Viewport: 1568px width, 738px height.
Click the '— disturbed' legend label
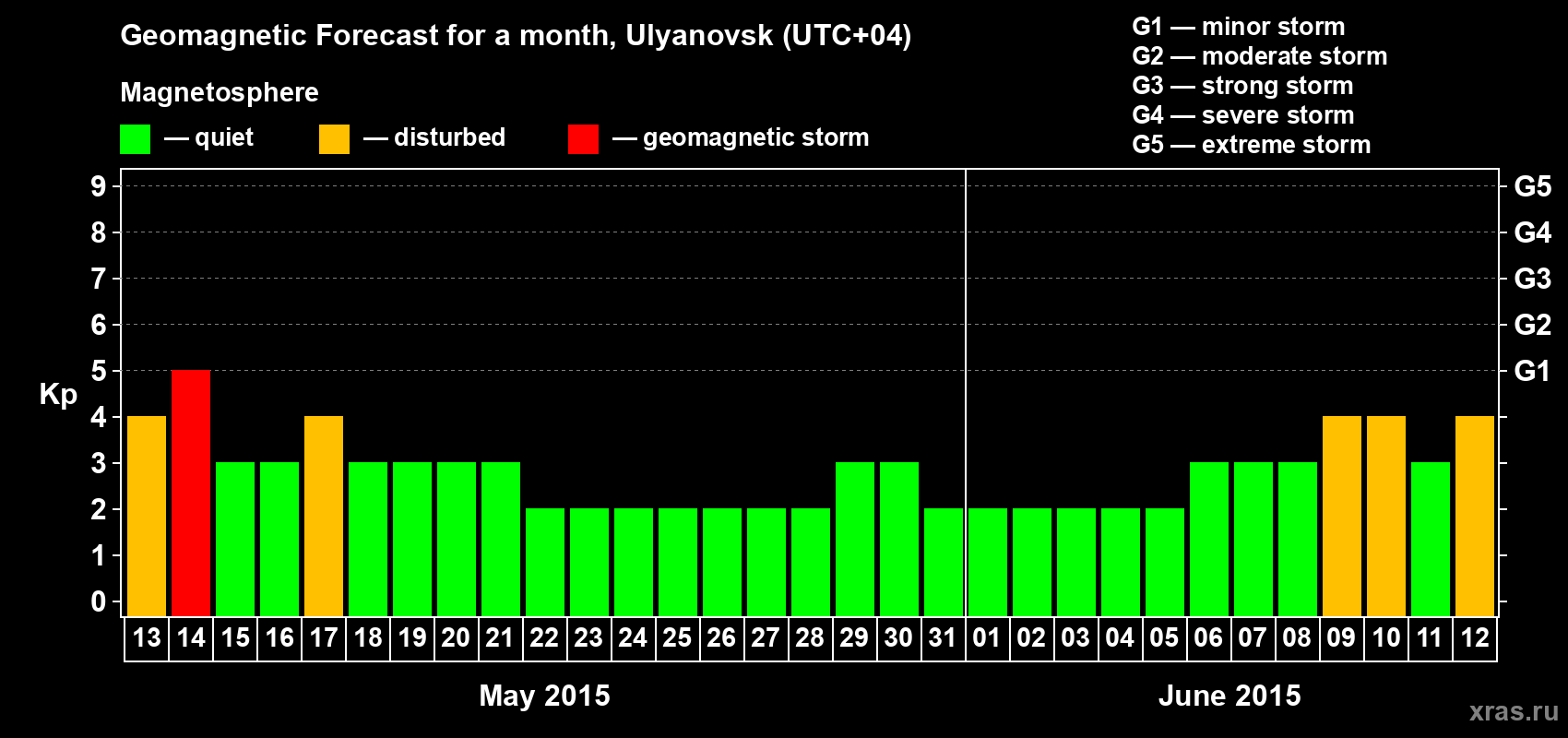point(434,137)
